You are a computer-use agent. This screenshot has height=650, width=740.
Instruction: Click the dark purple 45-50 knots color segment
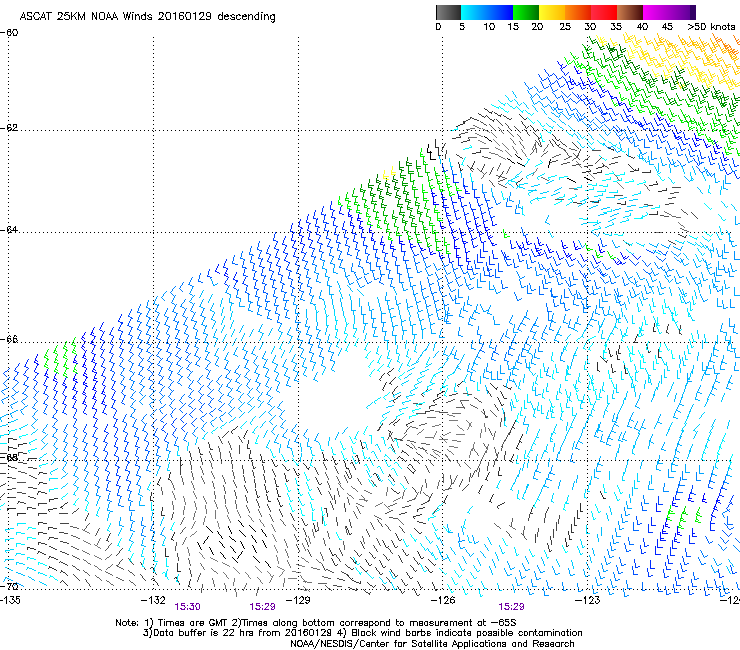point(682,12)
